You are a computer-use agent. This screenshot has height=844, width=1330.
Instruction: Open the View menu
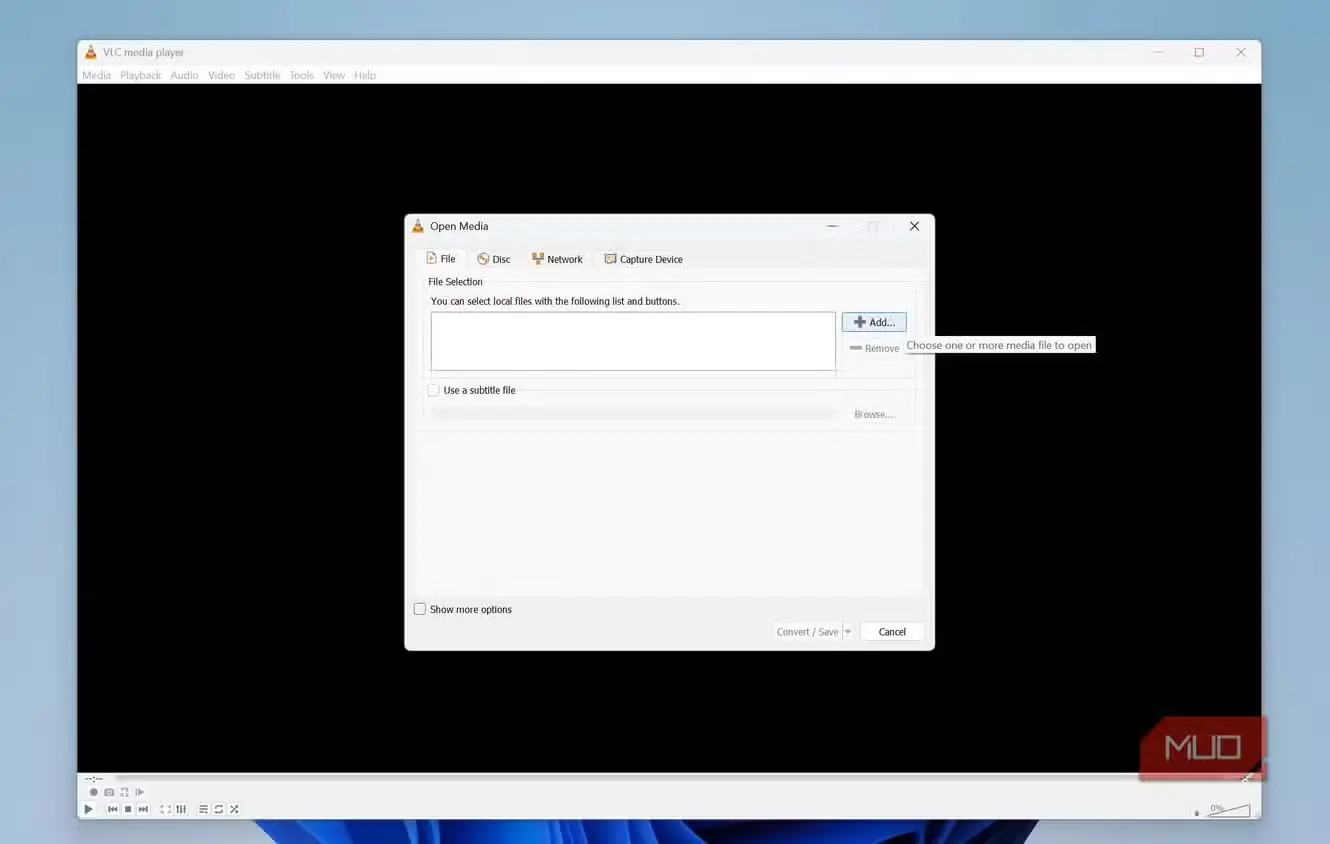pos(334,75)
